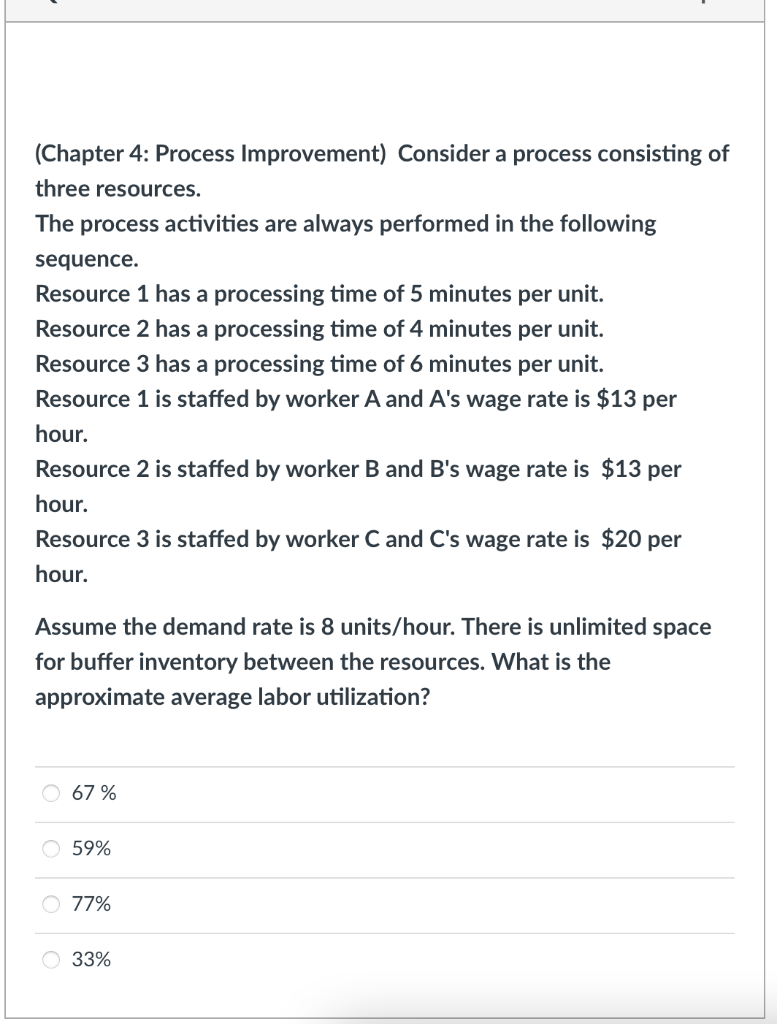Viewport: 777px width, 1024px height.
Task: Click the divider above the answer choices
Action: [x=388, y=765]
